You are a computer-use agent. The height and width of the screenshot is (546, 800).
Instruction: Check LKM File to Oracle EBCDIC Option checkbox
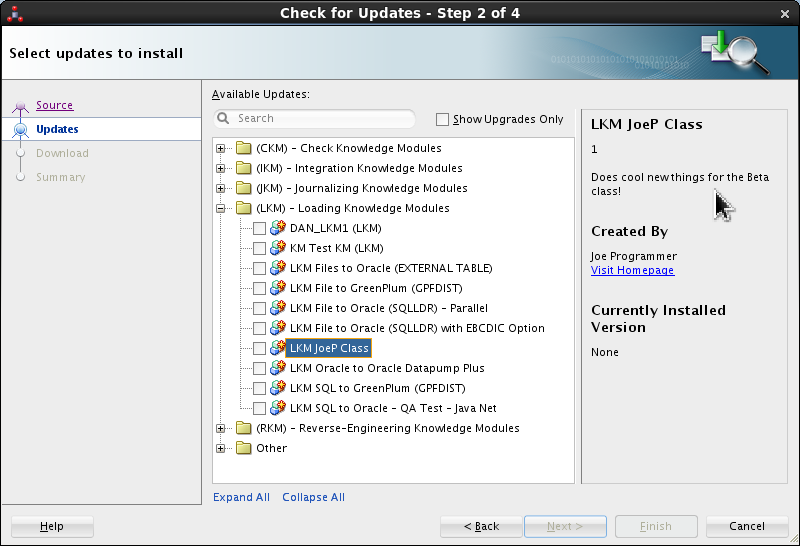click(259, 328)
